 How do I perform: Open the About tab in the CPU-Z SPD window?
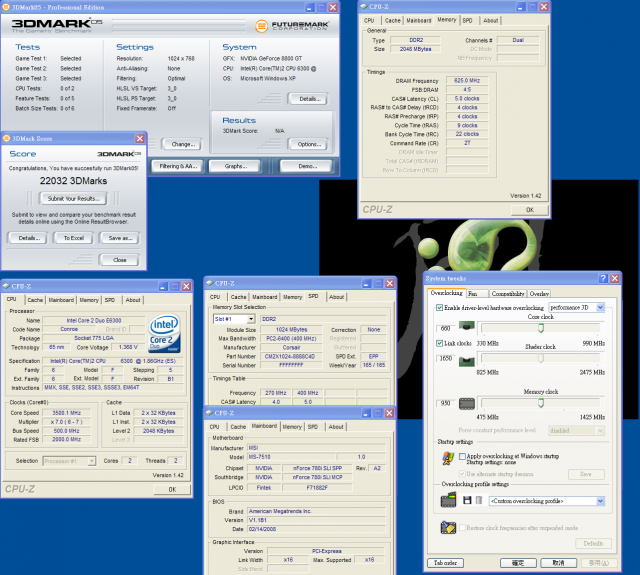[336, 297]
